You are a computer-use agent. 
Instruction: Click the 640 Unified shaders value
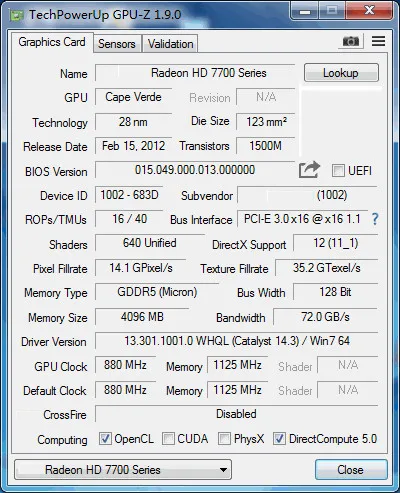[x=150, y=243]
